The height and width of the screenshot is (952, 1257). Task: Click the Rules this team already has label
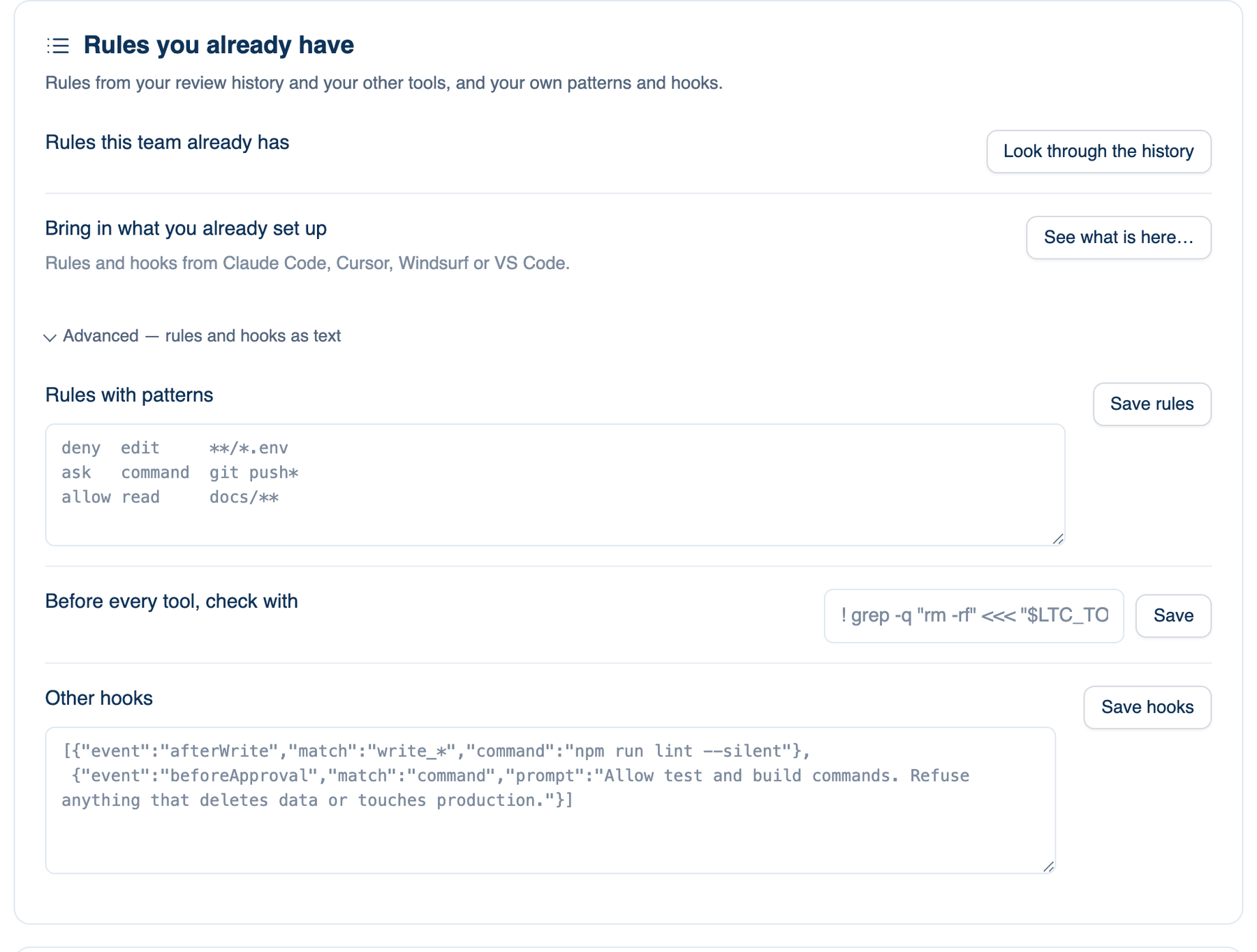tap(167, 142)
